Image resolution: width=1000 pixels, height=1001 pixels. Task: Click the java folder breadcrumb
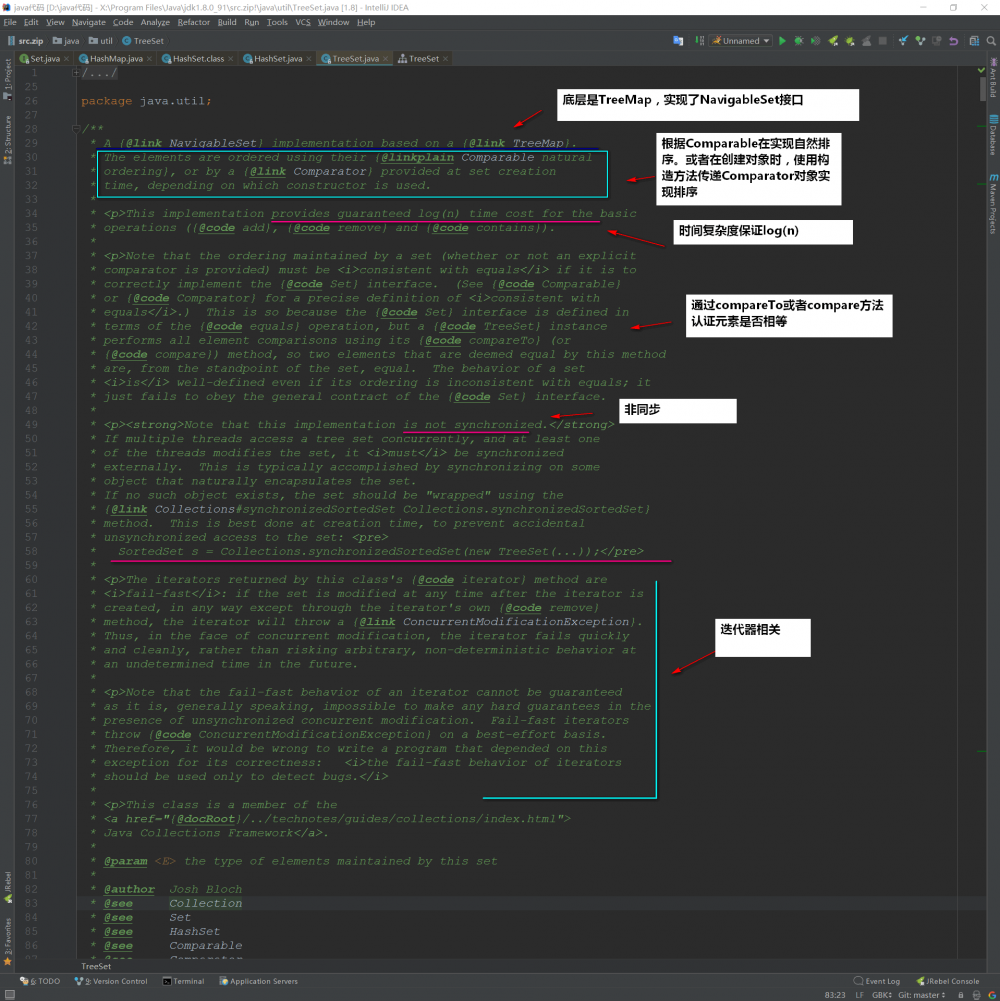66,41
